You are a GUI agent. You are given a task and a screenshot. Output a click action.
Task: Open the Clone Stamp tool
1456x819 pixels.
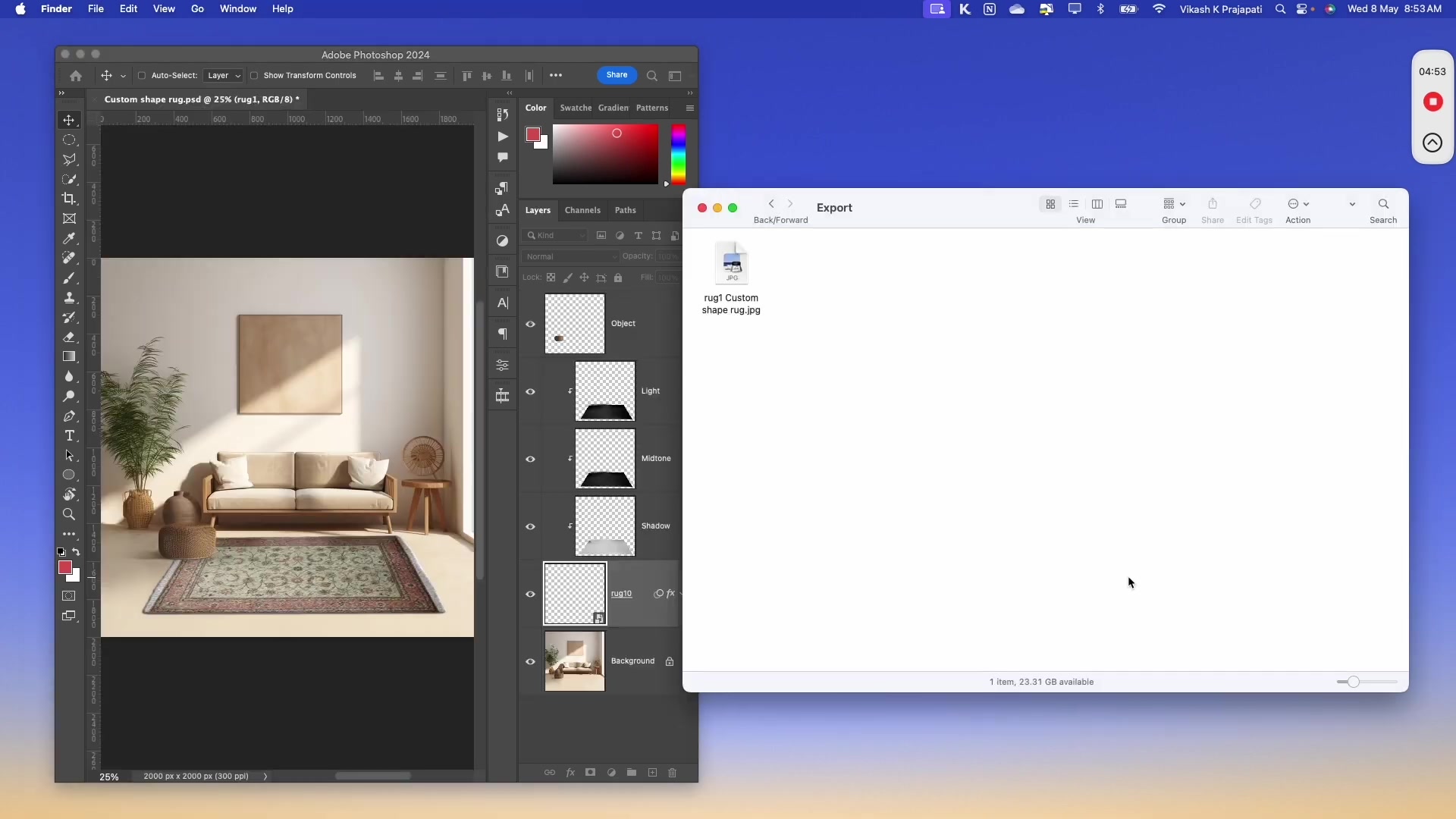[x=69, y=297]
